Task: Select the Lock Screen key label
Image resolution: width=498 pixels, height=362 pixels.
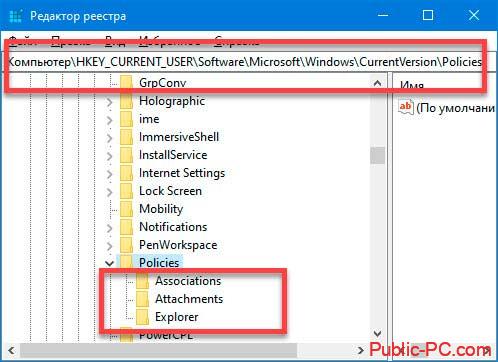Action: pyautogui.click(x=170, y=191)
